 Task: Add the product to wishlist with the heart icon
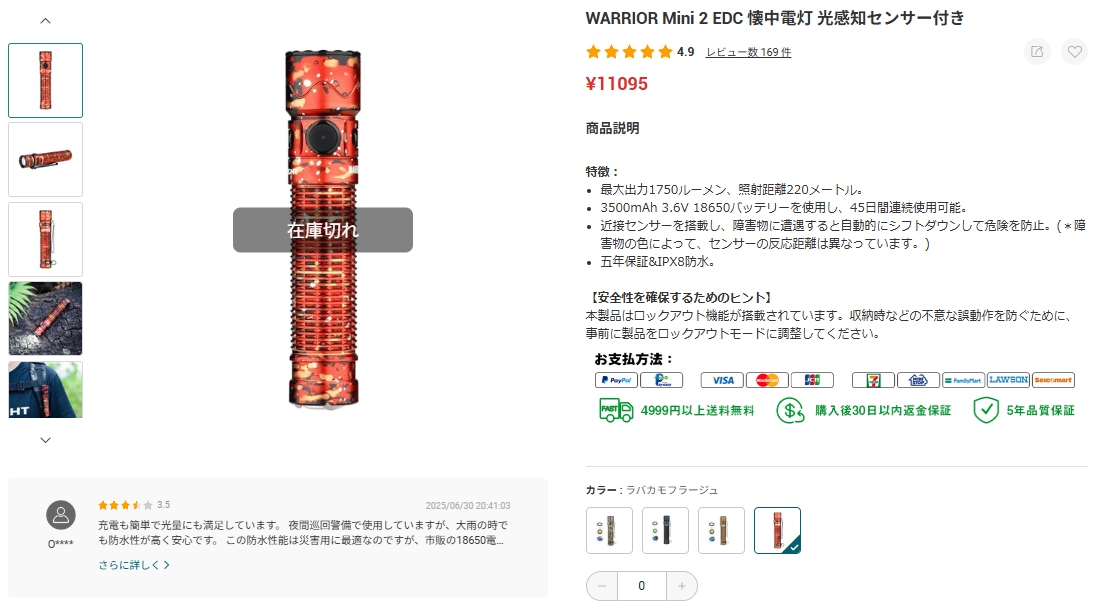[1074, 52]
